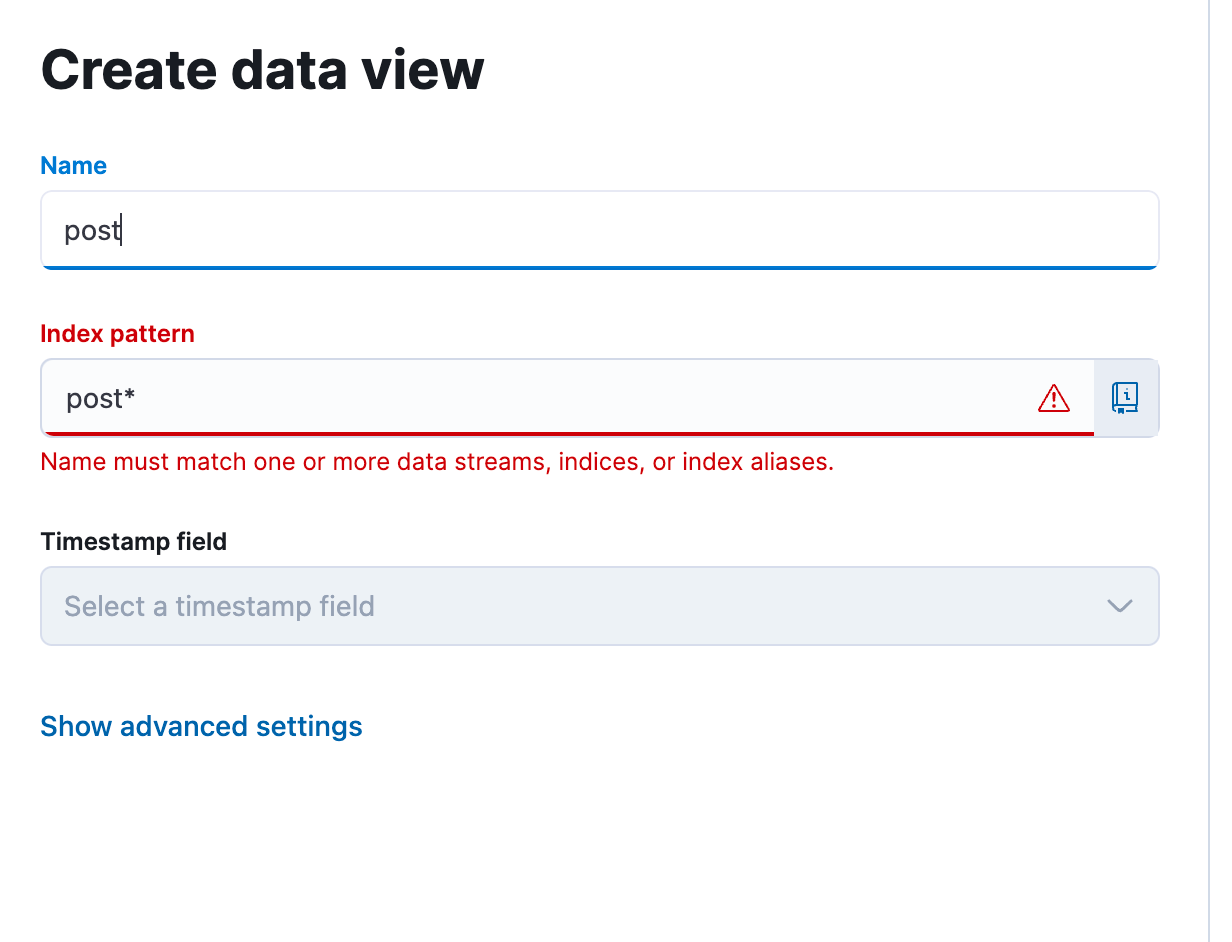Click the chevron arrow in Timestamp field
This screenshot has height=942, width=1232.
coord(1119,606)
